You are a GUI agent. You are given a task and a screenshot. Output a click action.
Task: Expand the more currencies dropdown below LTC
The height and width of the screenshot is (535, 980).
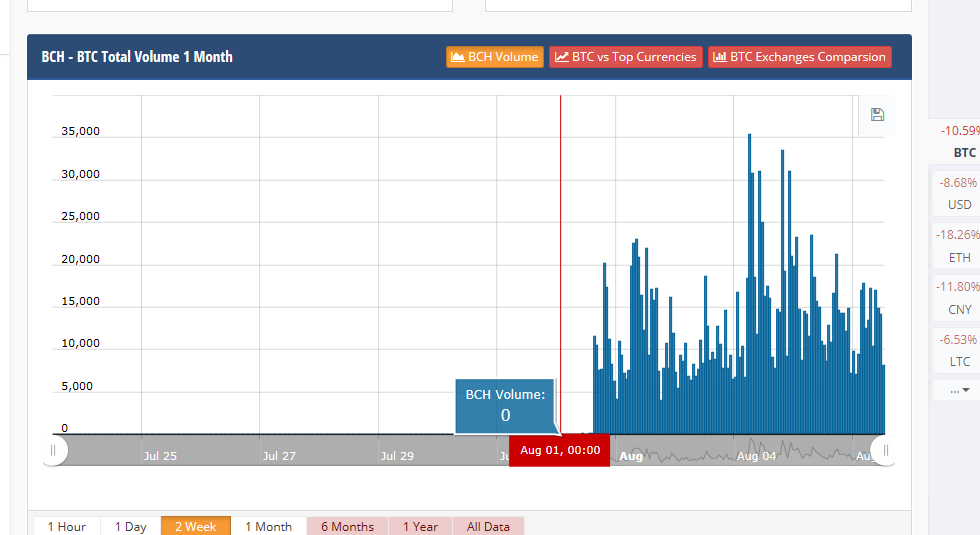coord(959,390)
